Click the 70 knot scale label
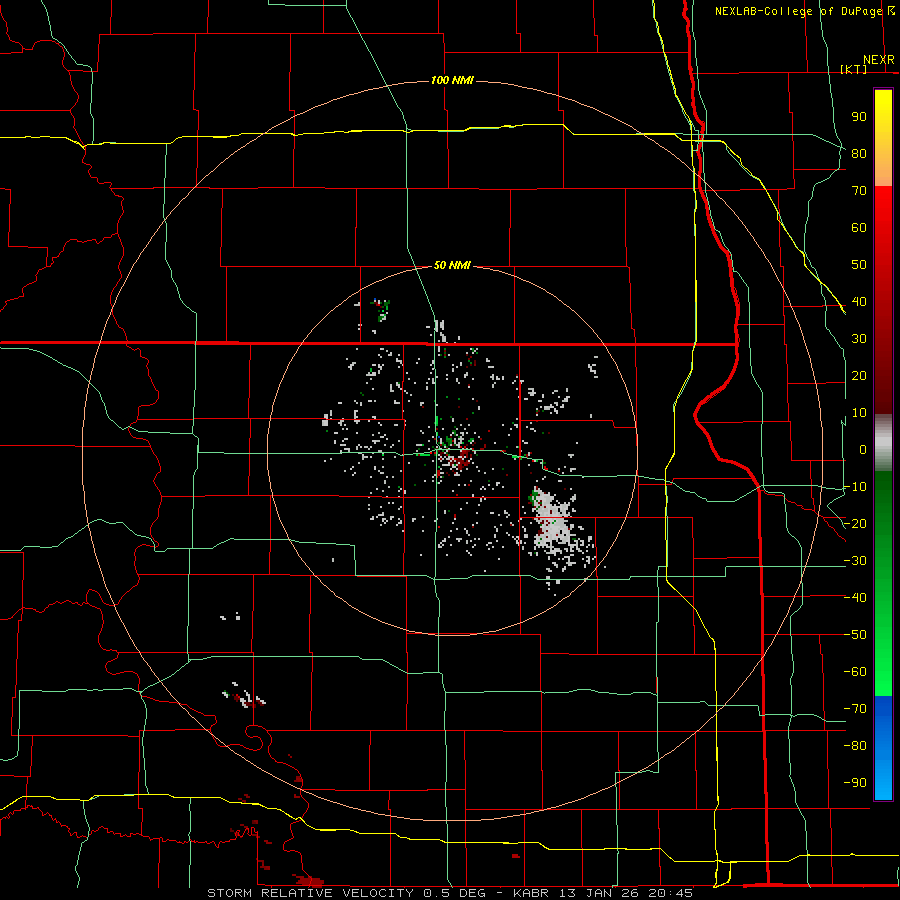900x900 pixels. 859,191
